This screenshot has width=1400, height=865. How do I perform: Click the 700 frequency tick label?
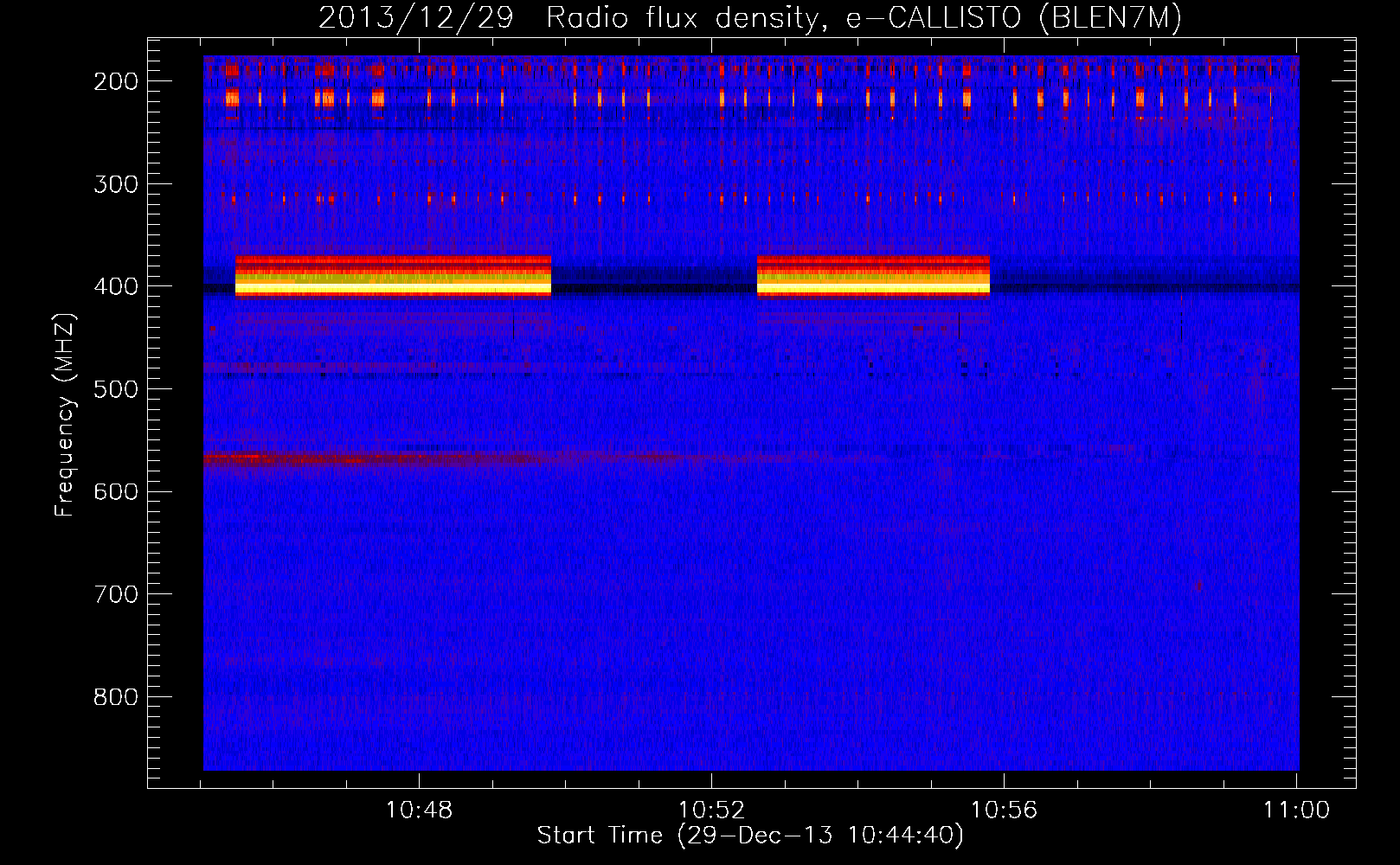point(115,594)
